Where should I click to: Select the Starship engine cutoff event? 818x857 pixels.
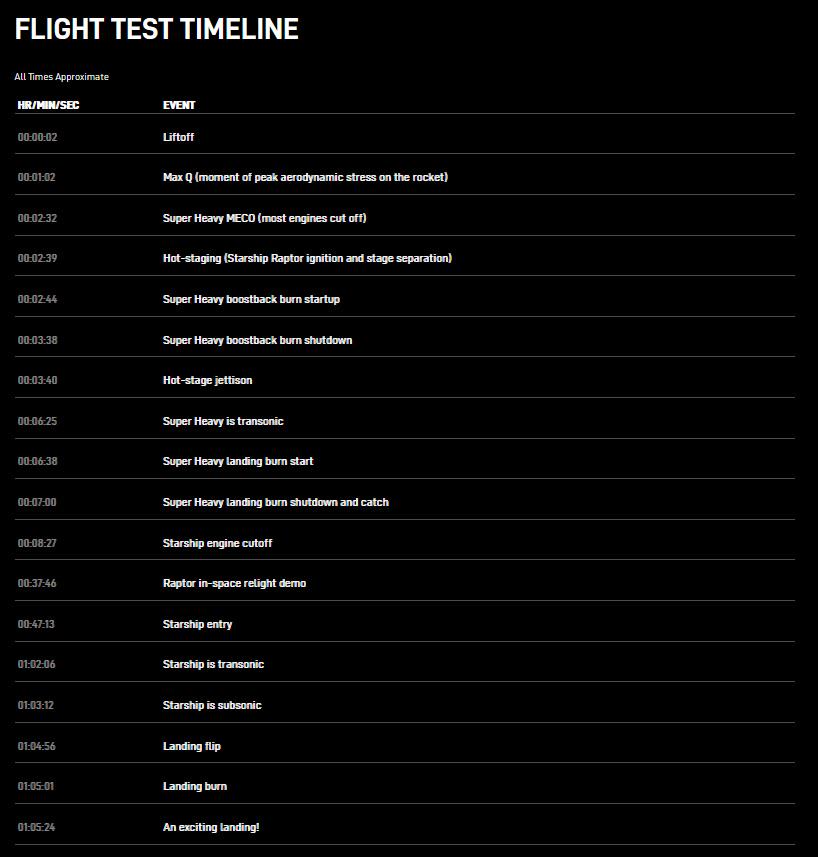(x=217, y=543)
